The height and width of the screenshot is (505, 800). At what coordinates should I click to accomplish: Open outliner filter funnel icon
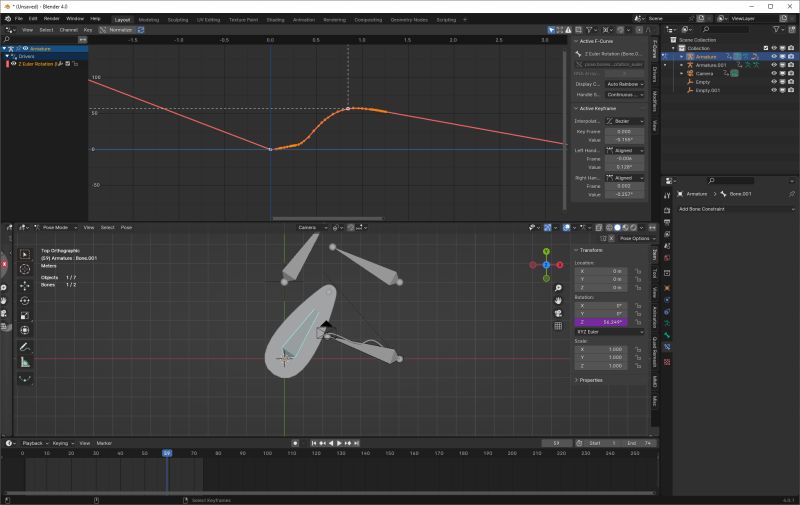(777, 30)
